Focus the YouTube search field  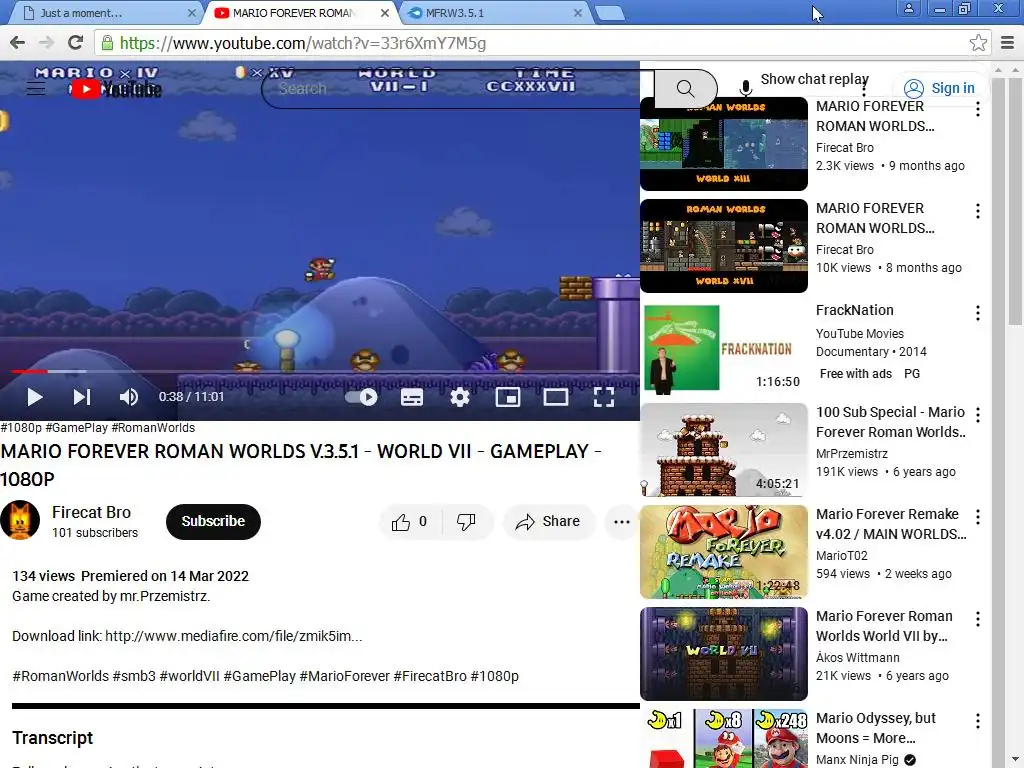point(457,88)
